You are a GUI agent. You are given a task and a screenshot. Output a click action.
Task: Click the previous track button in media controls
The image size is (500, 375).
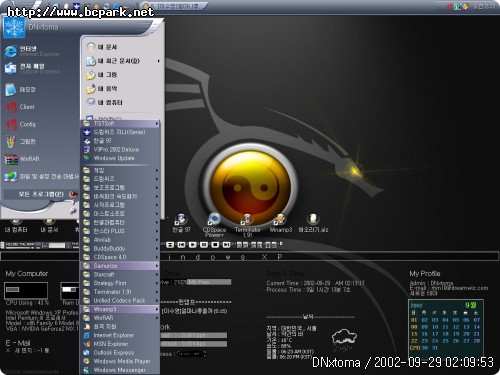[181, 245]
